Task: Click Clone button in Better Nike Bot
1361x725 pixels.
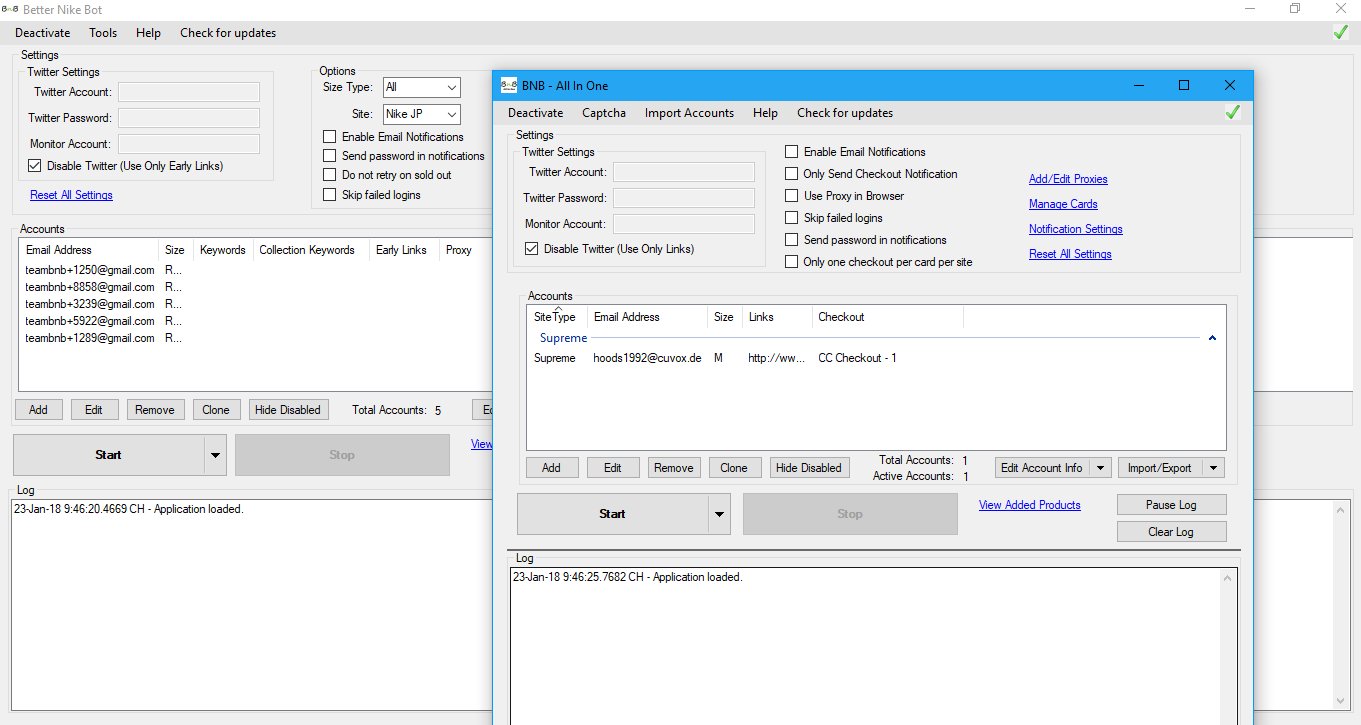Action: [216, 410]
